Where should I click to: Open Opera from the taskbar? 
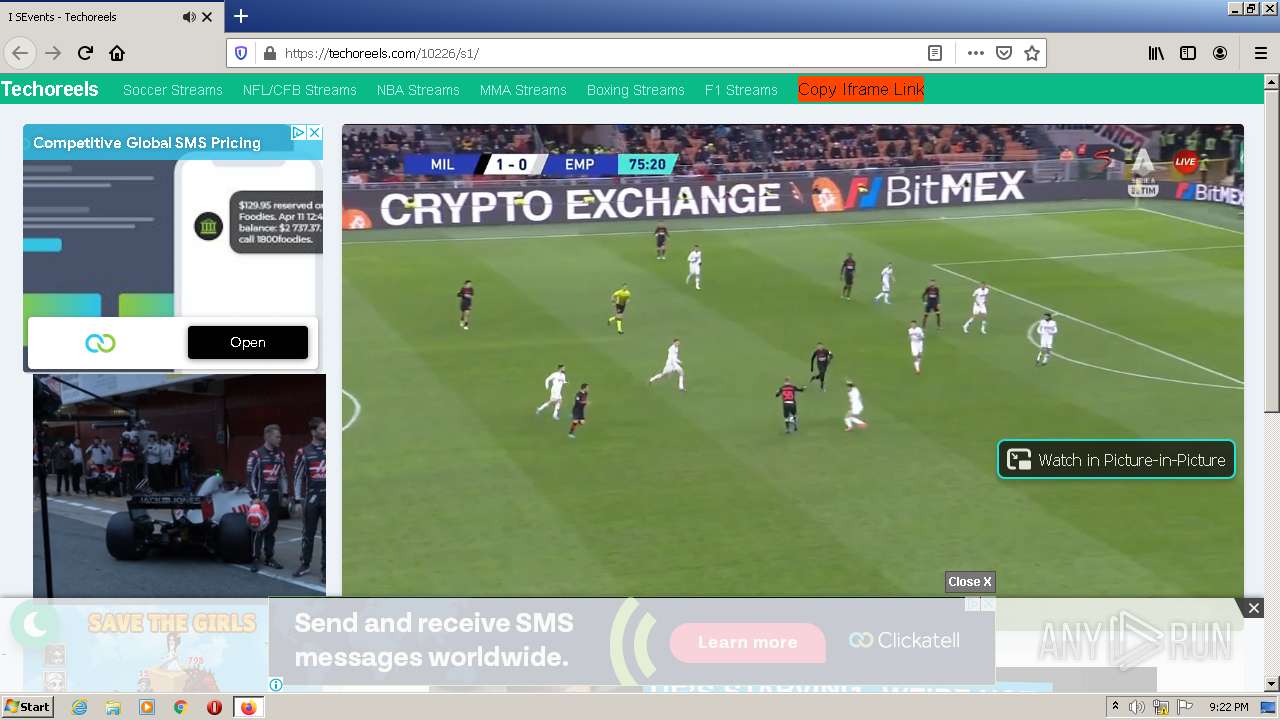point(214,707)
